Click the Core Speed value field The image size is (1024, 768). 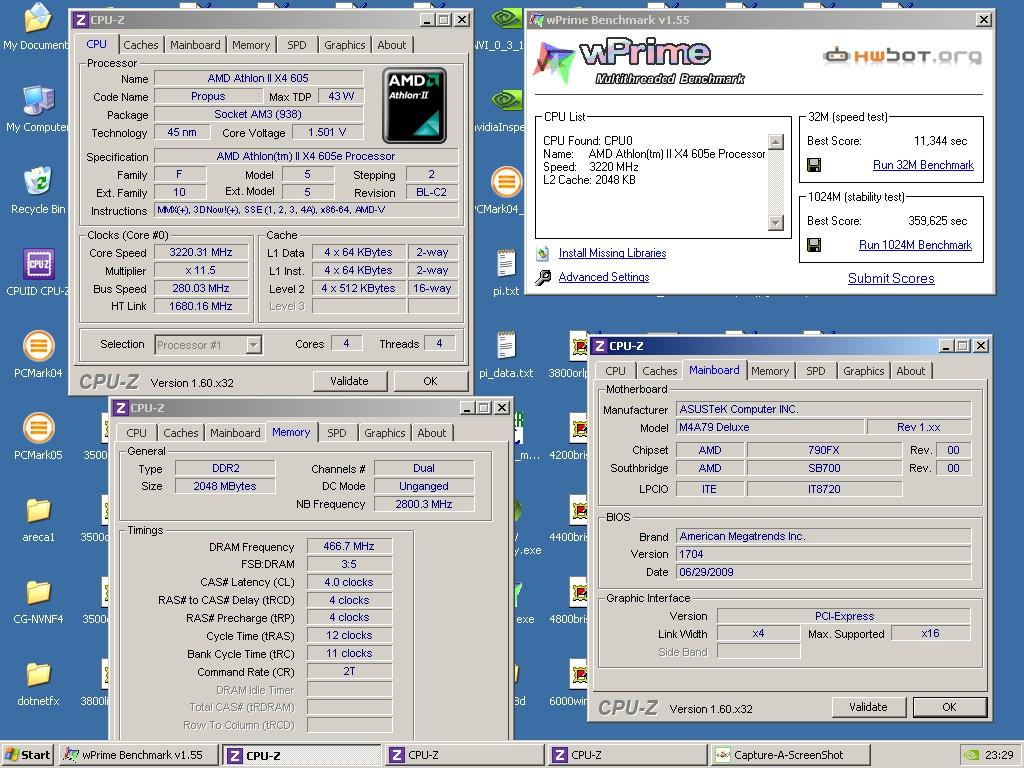coord(200,253)
